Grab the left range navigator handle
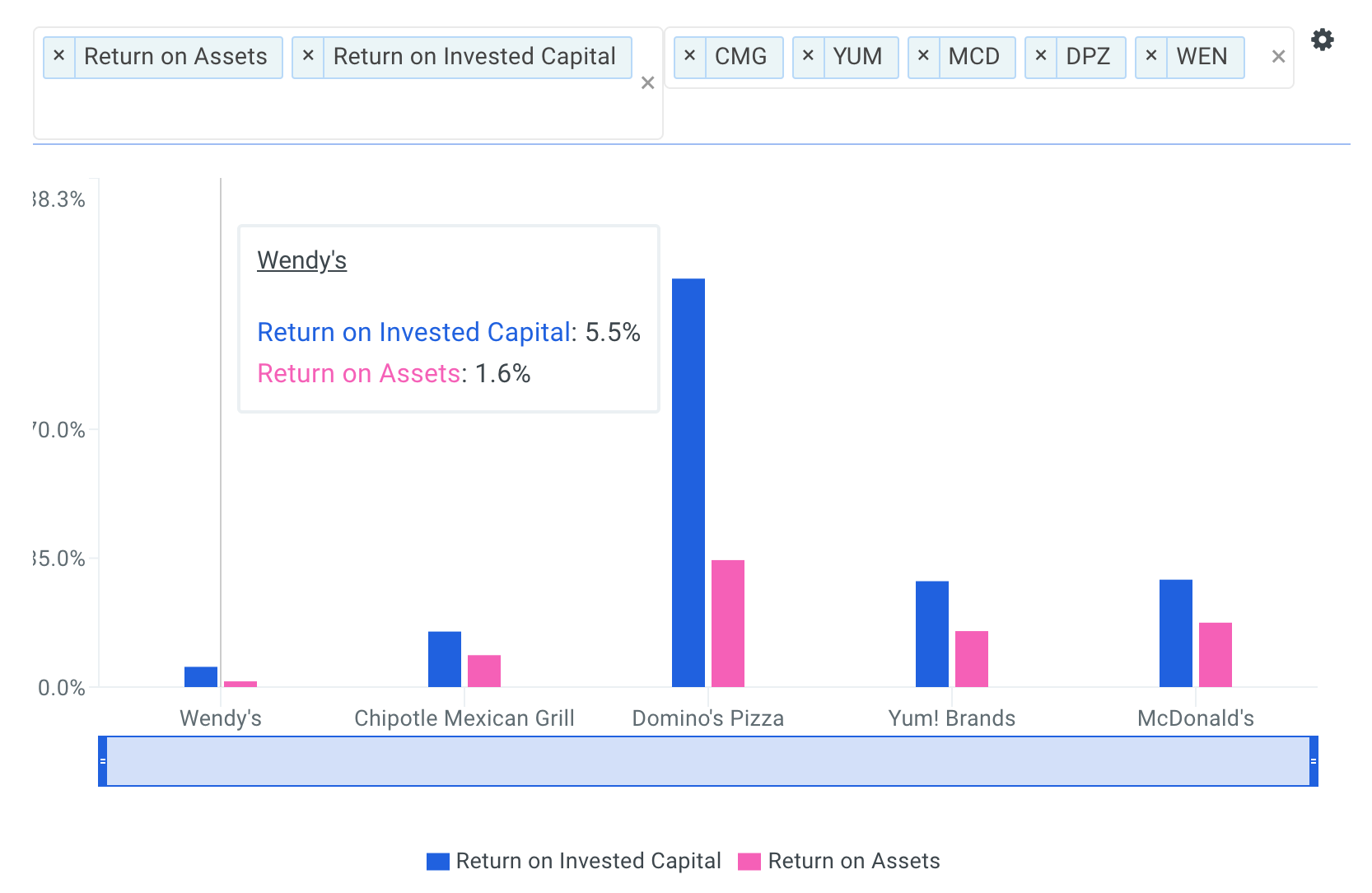 click(103, 761)
